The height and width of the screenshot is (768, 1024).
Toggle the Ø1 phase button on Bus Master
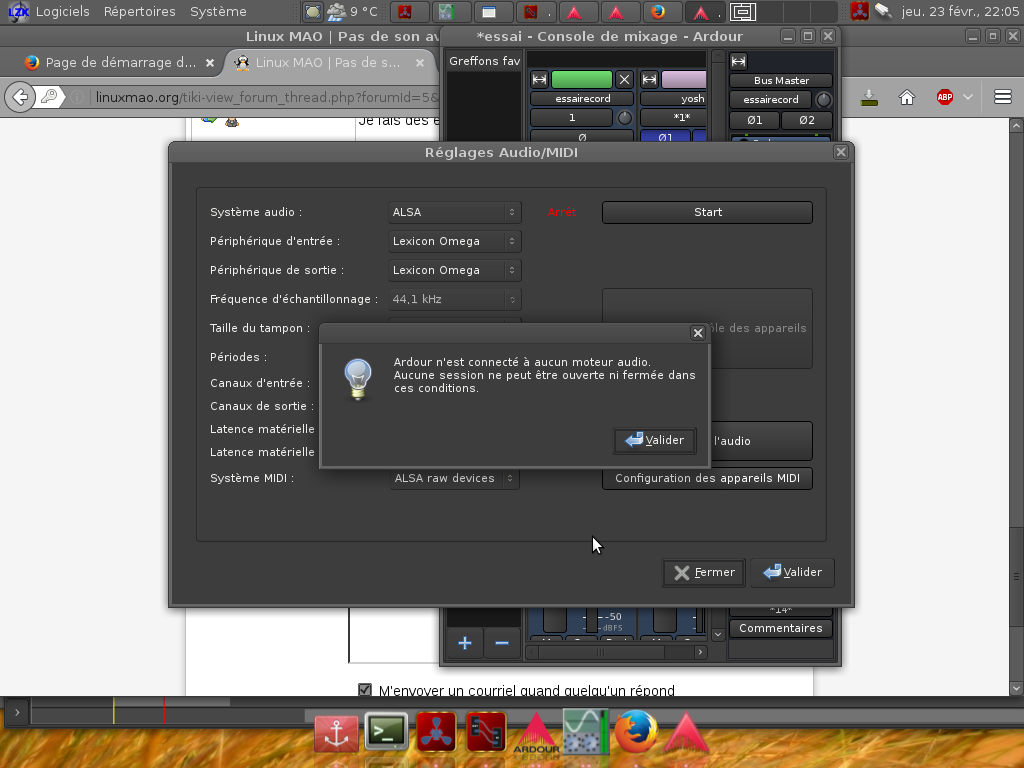tap(754, 120)
